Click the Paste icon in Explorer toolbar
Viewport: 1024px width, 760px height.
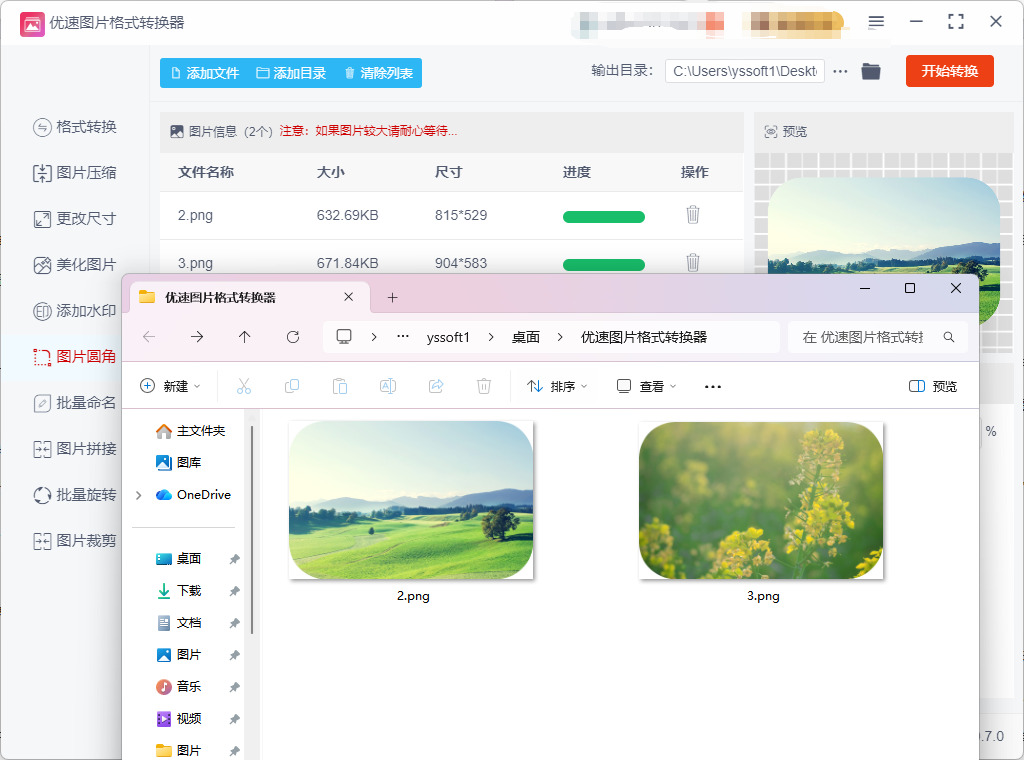[340, 387]
